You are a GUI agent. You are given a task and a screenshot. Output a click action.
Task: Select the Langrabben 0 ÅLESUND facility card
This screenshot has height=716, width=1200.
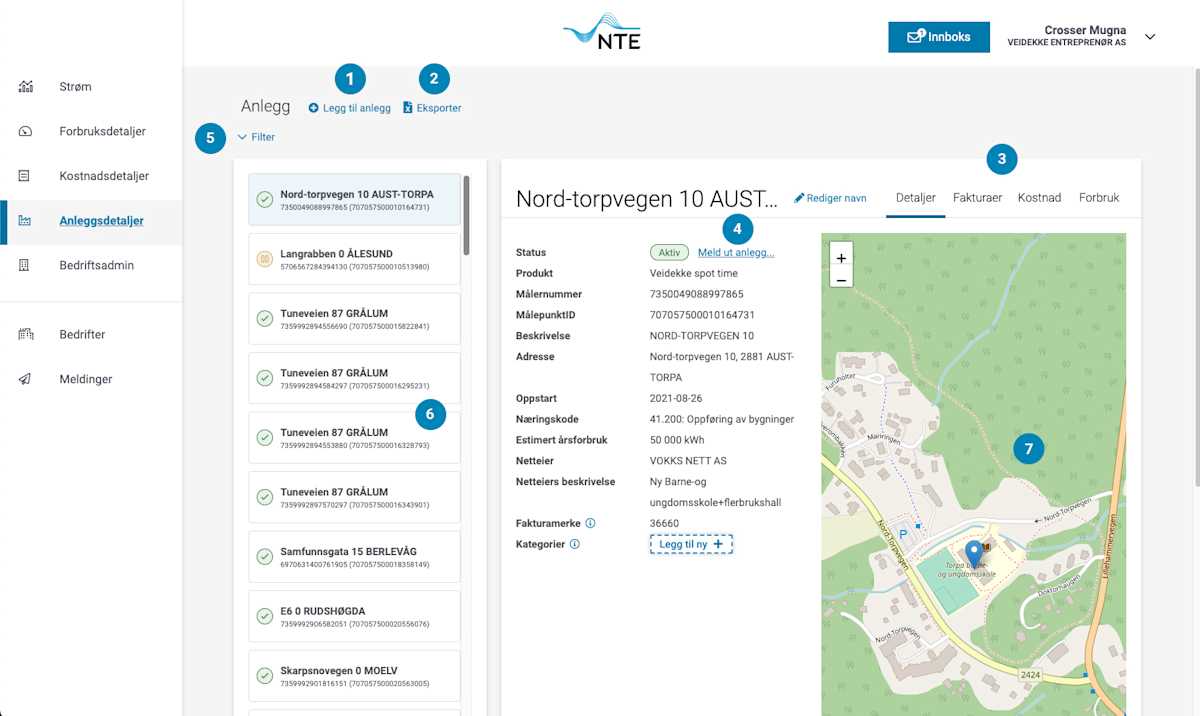click(x=354, y=260)
